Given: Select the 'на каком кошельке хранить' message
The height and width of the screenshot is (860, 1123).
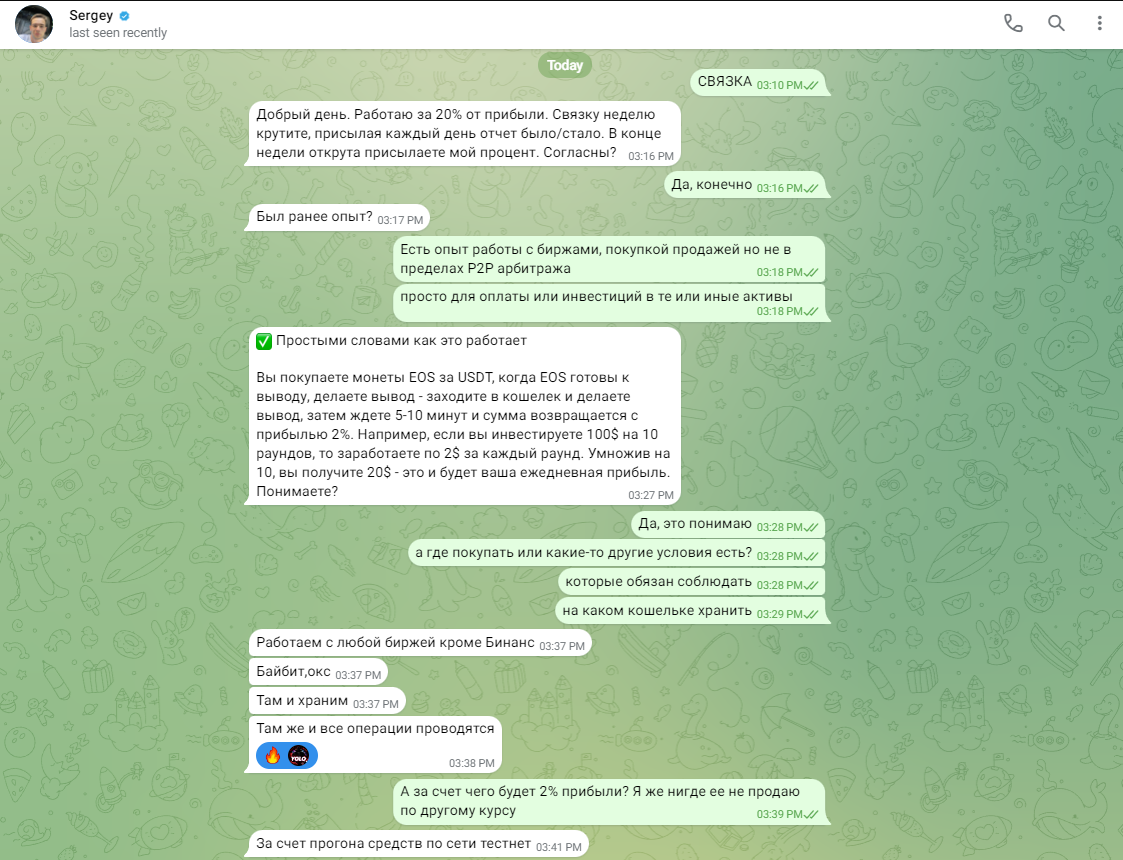Looking at the screenshot, I should 690,611.
